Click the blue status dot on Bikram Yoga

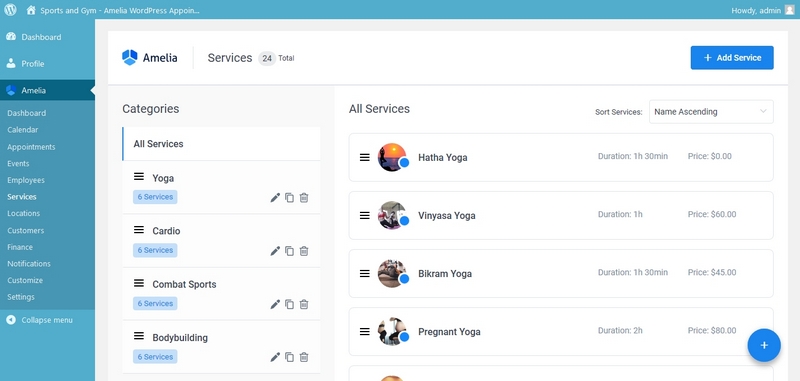click(404, 279)
